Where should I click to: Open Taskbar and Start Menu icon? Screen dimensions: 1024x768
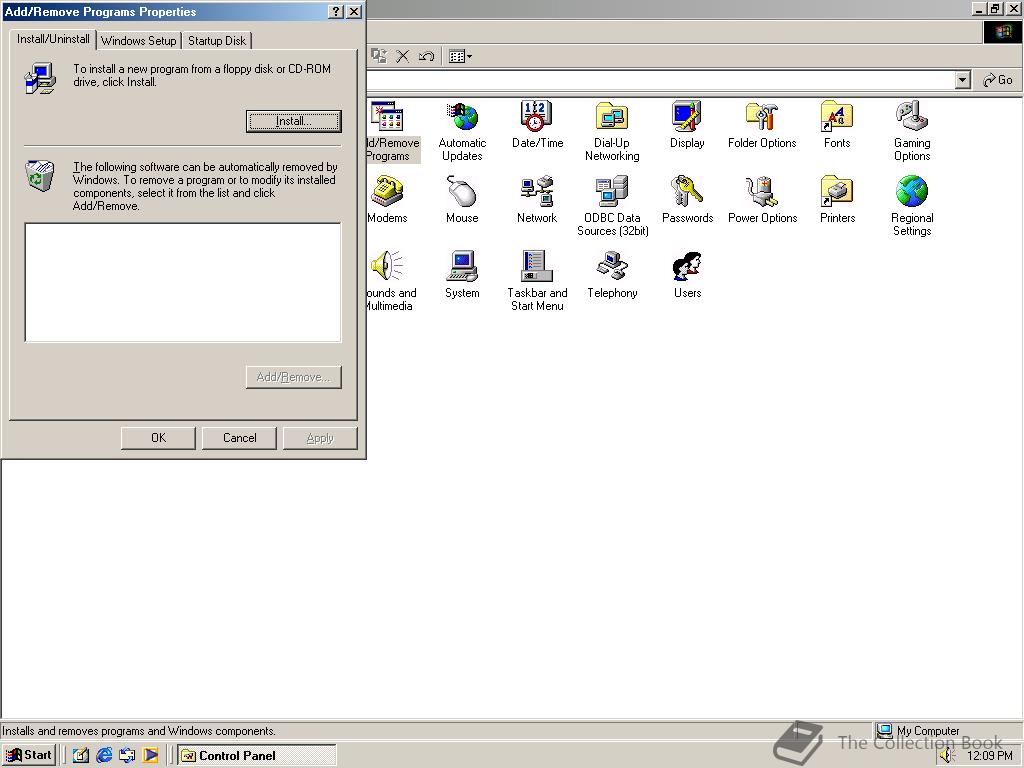(x=537, y=281)
